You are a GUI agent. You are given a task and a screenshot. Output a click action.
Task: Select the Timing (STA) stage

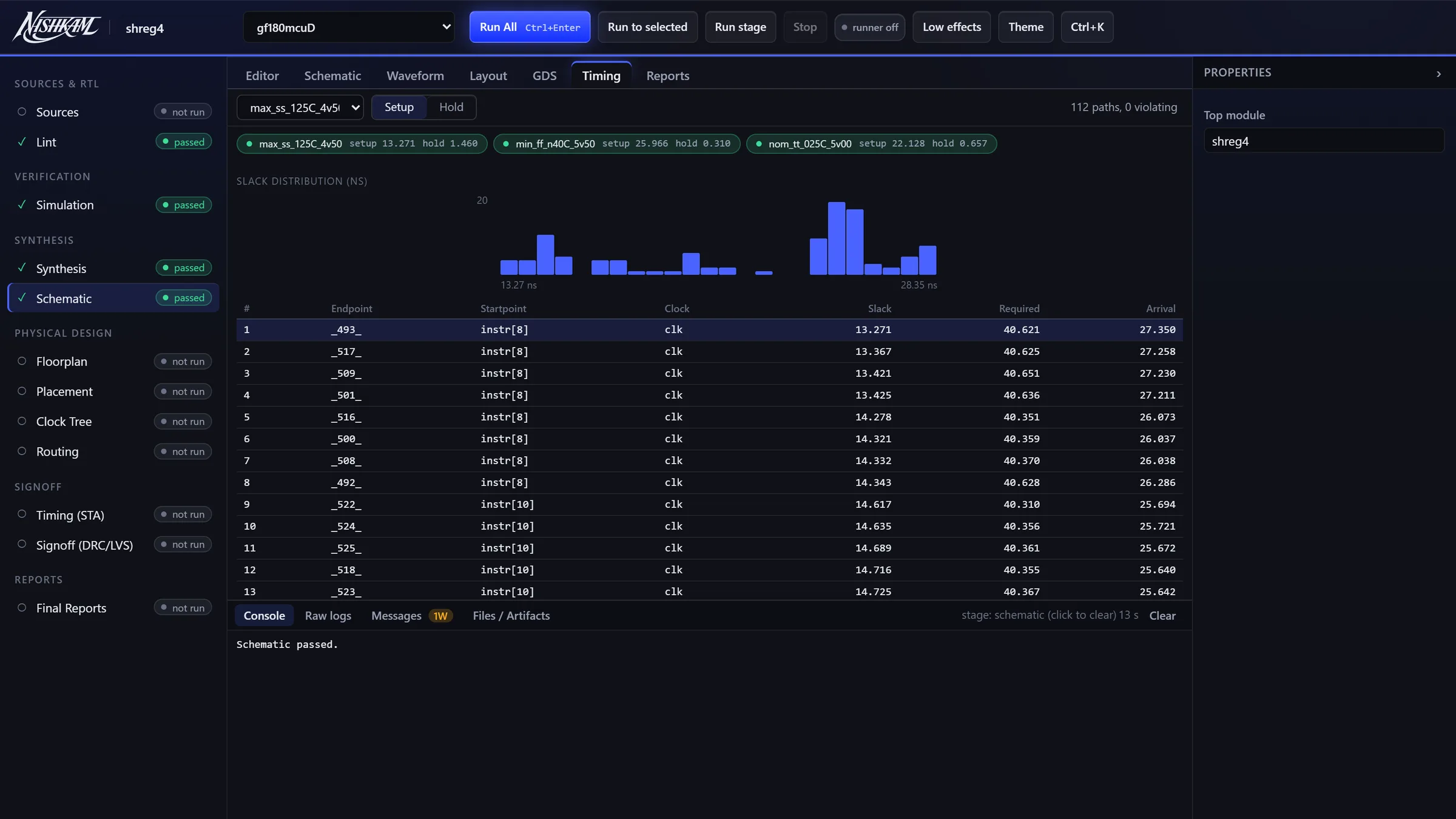click(113, 514)
